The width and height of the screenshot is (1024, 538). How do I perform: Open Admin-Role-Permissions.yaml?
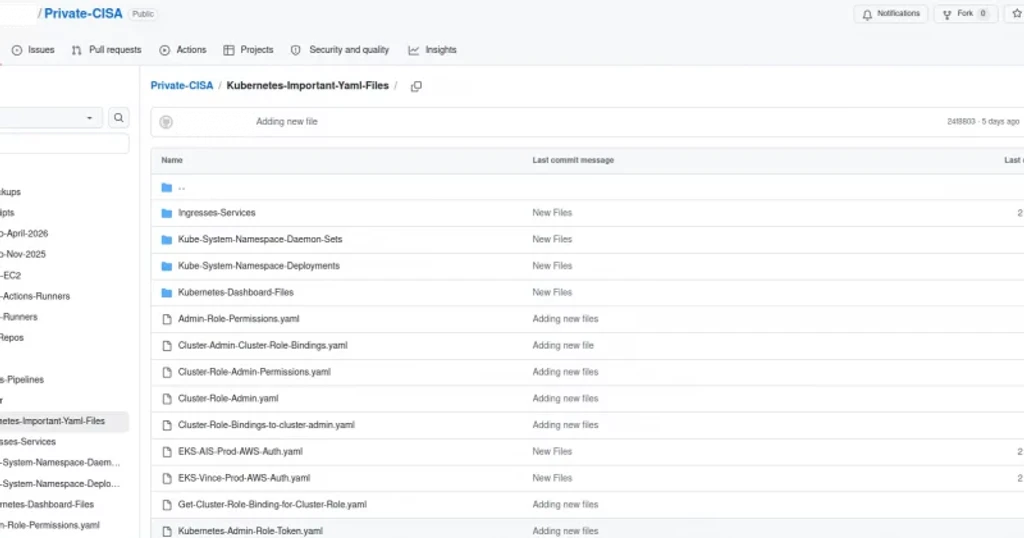238,319
